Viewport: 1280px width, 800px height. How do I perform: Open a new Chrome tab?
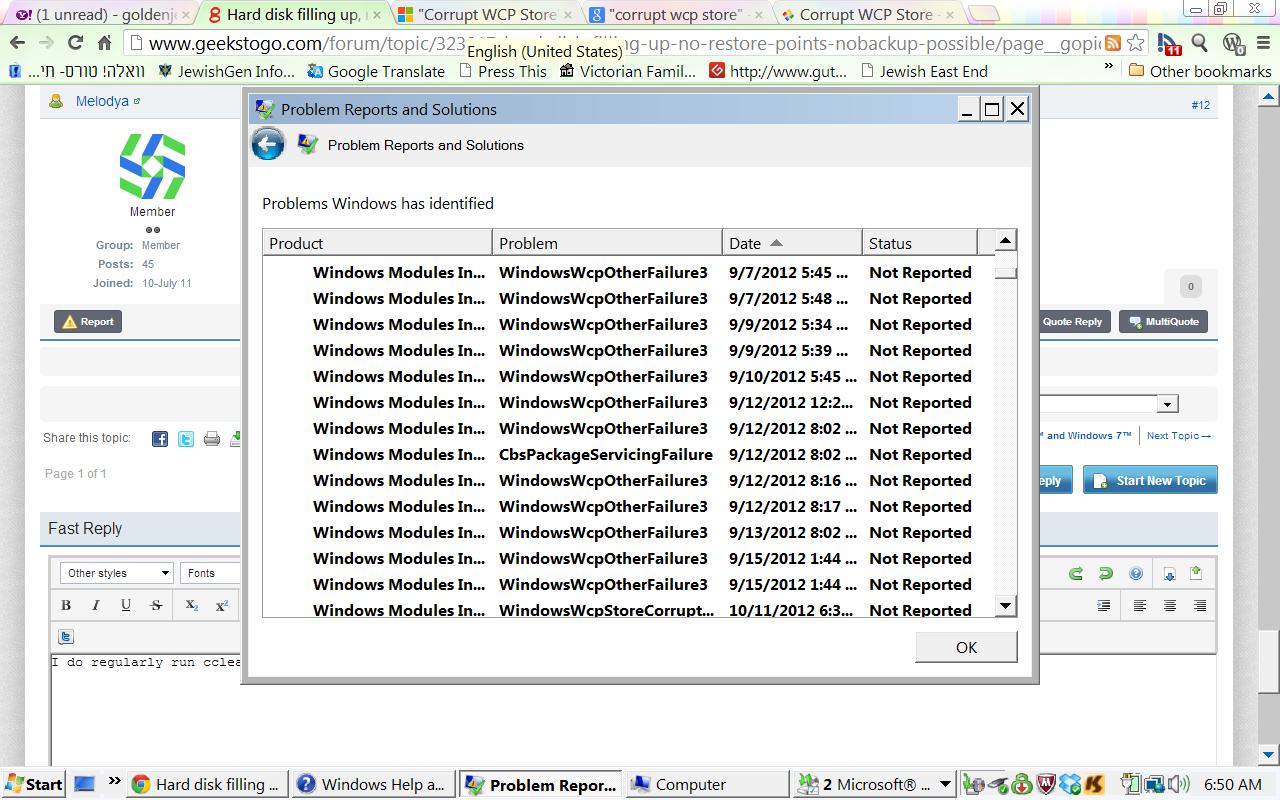click(x=984, y=14)
